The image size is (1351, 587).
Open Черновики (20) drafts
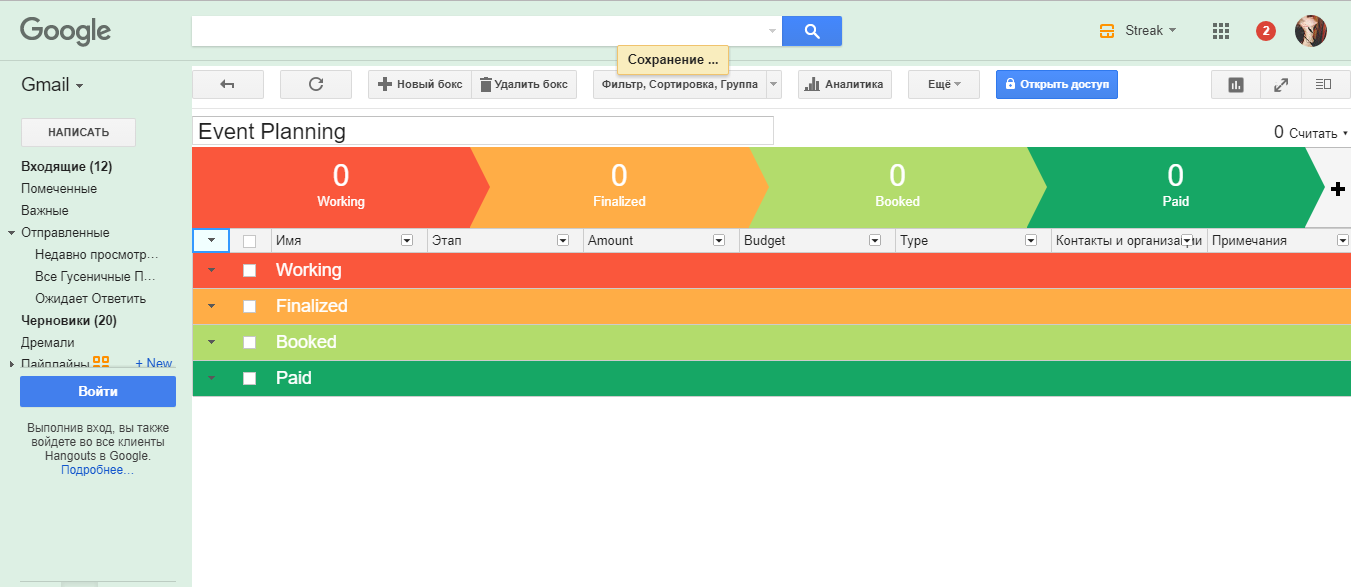pos(69,320)
